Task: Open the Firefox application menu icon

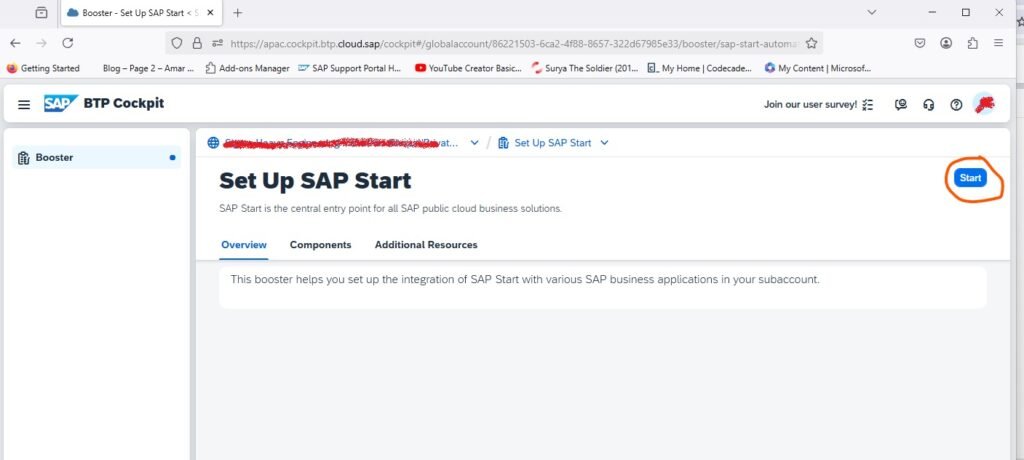Action: [x=999, y=43]
